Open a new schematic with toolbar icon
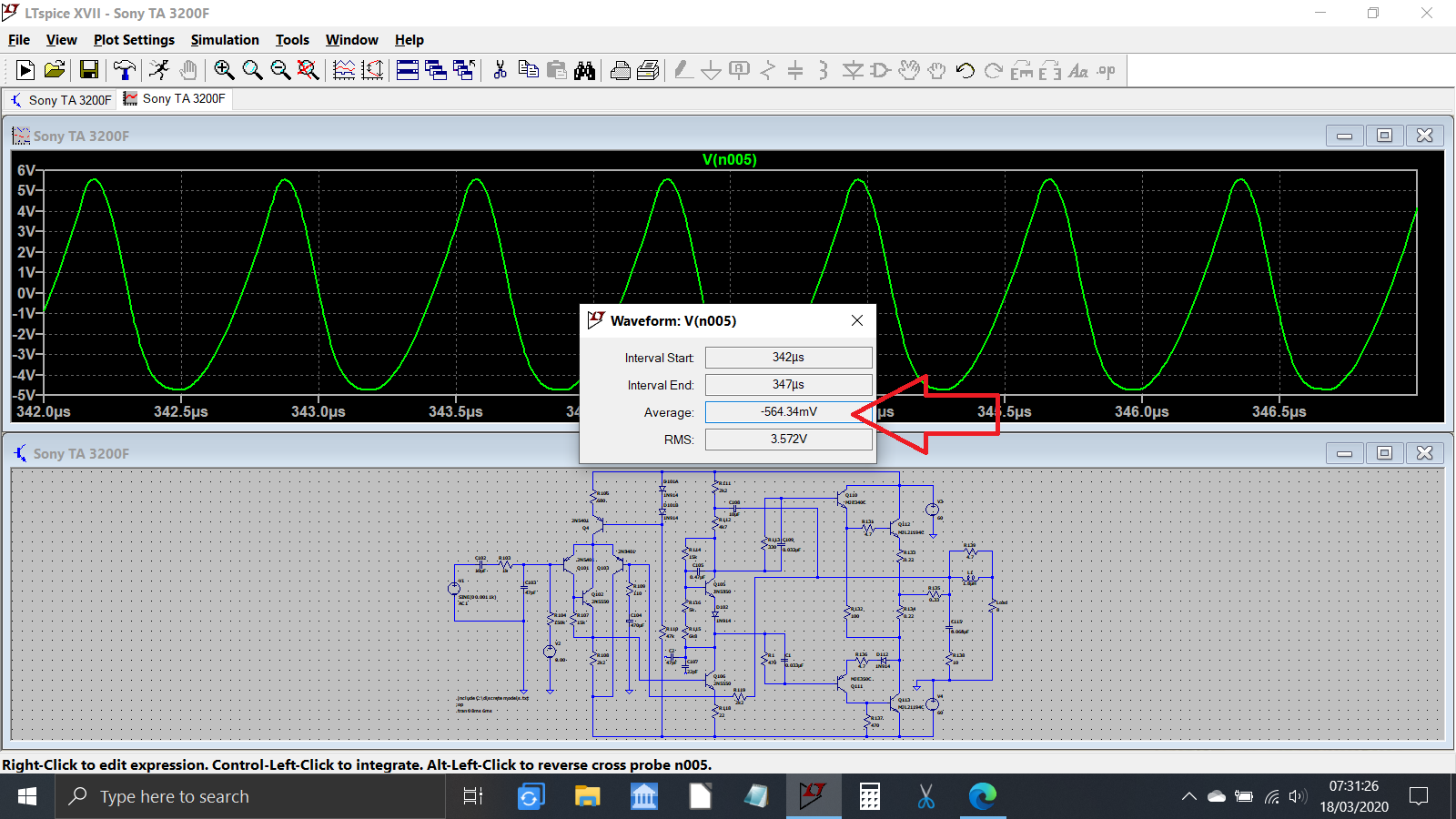Viewport: 1456px width, 819px height. [25, 70]
